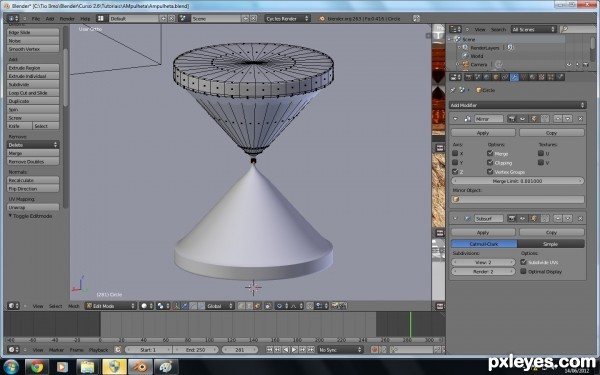Select the Simple subdivision type
This screenshot has width=600, height=375.
click(x=551, y=244)
